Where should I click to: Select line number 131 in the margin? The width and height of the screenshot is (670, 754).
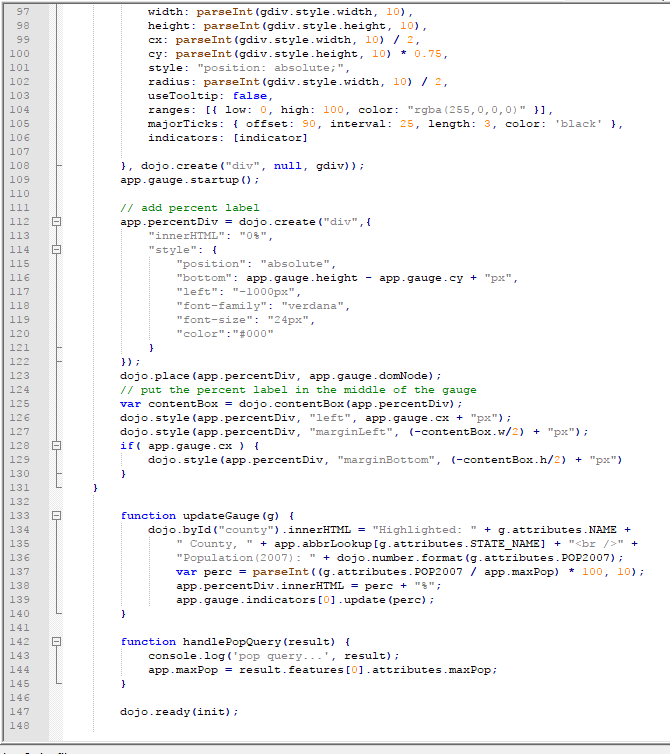click(19, 488)
